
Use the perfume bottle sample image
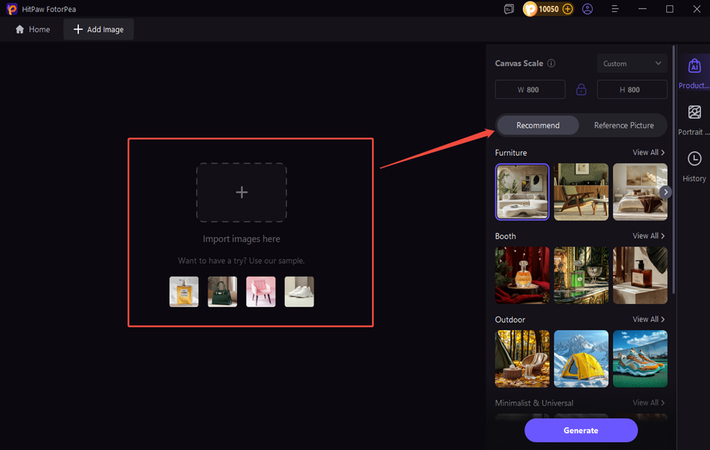pyautogui.click(x=184, y=292)
